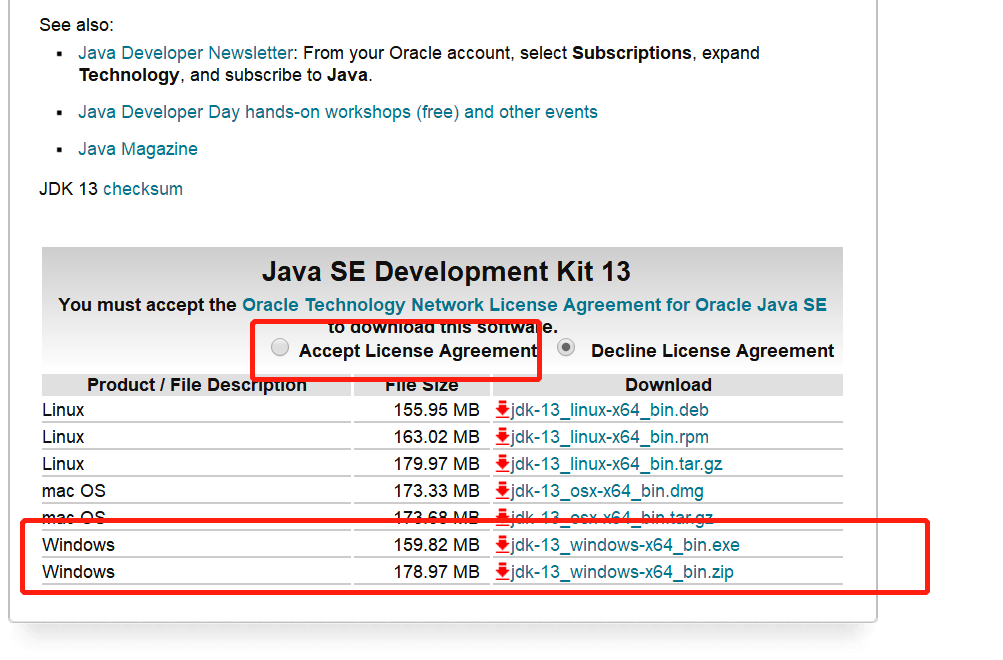Click download arrow icon beside windows exe file

502,545
